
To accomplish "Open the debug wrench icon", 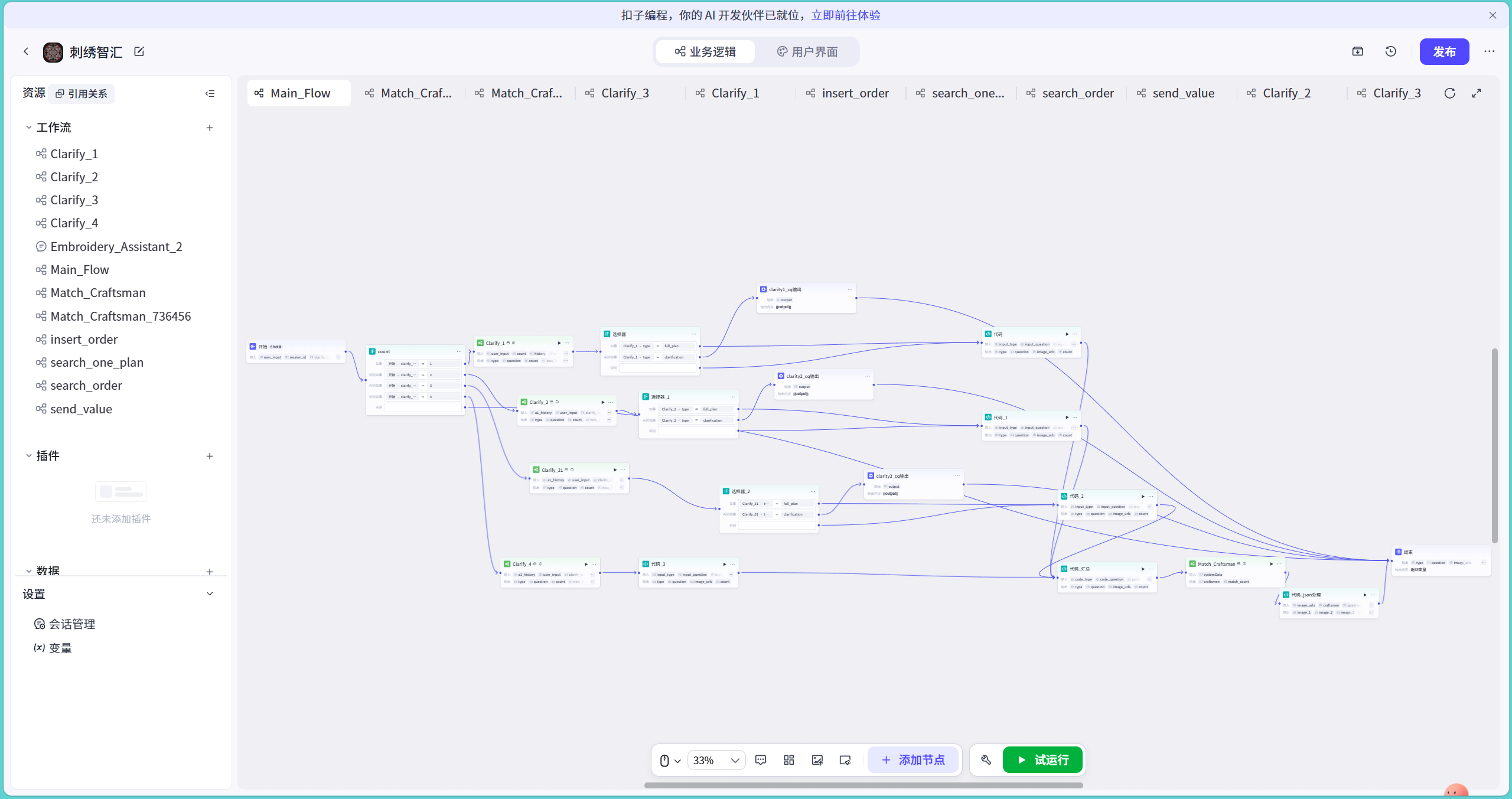I will click(x=986, y=760).
